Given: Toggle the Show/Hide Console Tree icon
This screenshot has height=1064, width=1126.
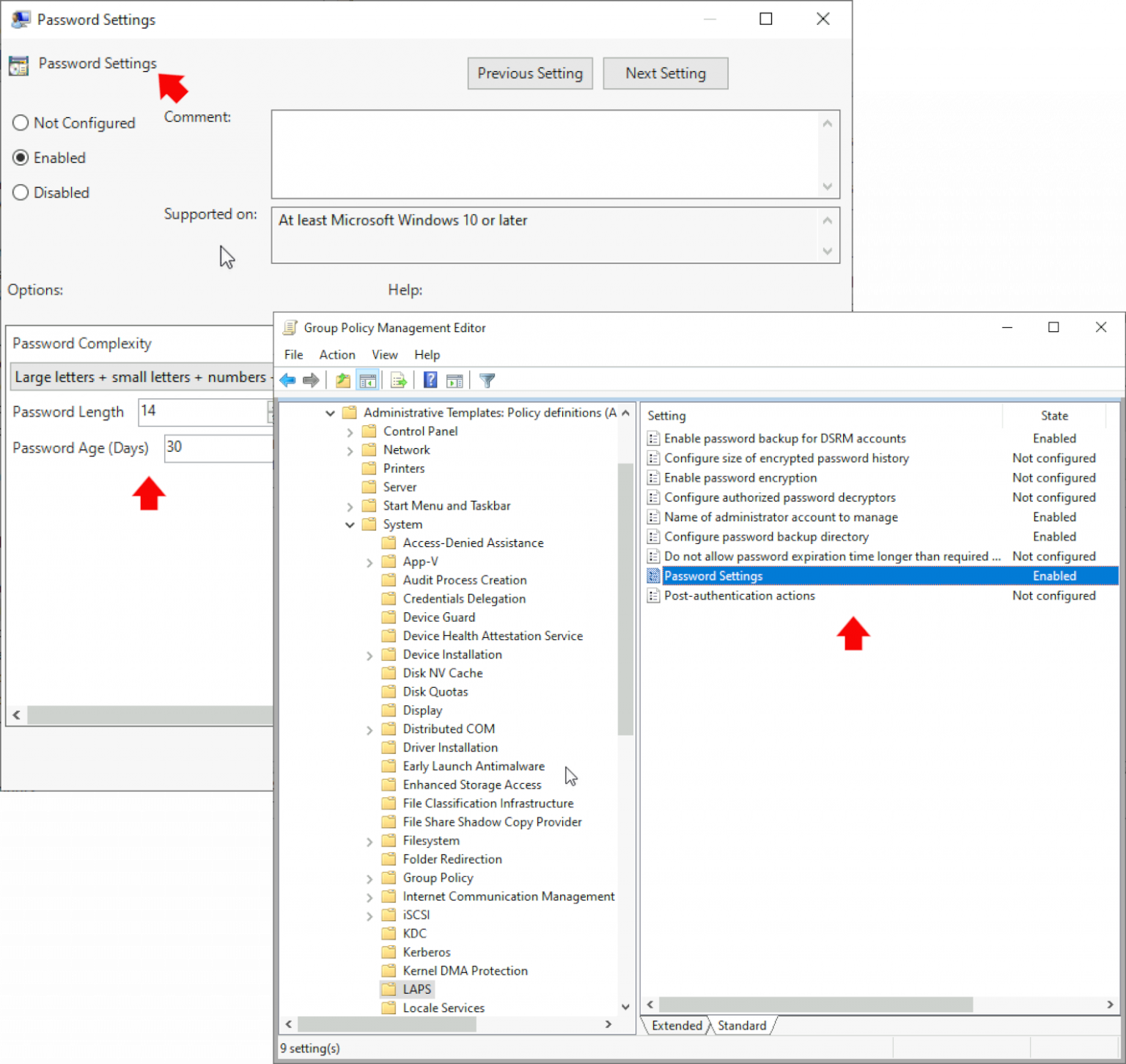Looking at the screenshot, I should [367, 380].
